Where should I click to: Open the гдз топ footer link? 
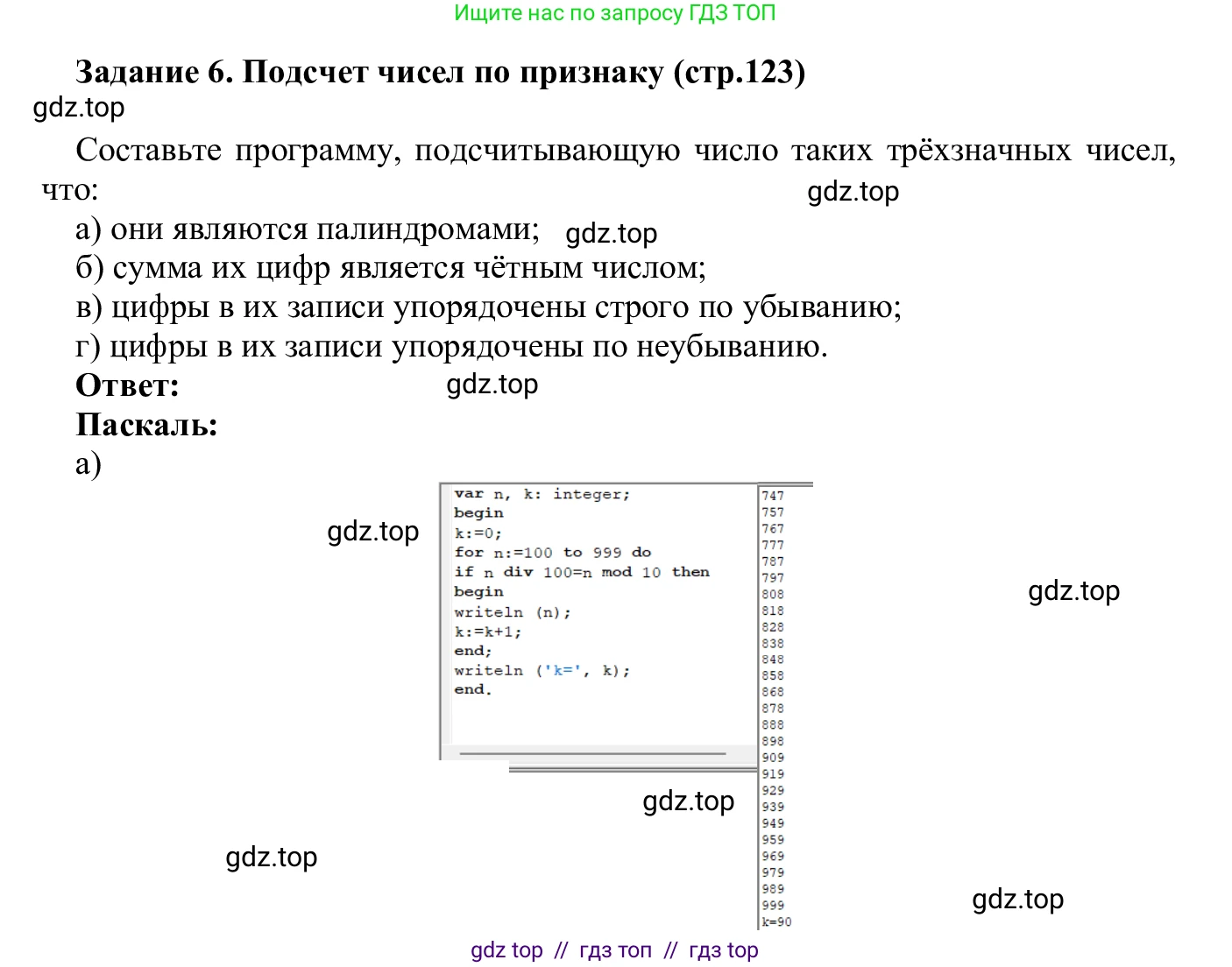[615, 949]
